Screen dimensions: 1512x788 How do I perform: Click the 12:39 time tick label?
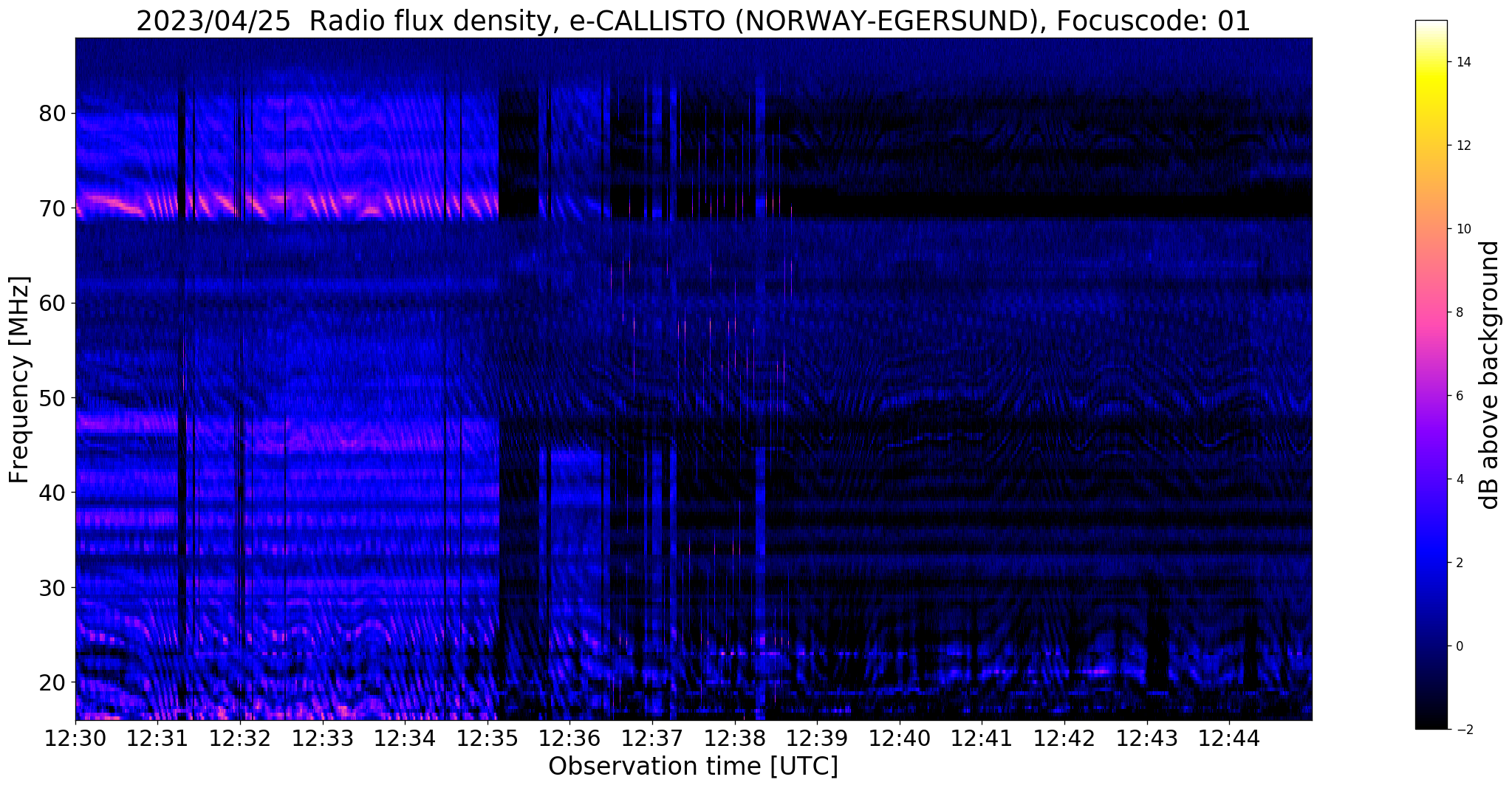[x=817, y=739]
